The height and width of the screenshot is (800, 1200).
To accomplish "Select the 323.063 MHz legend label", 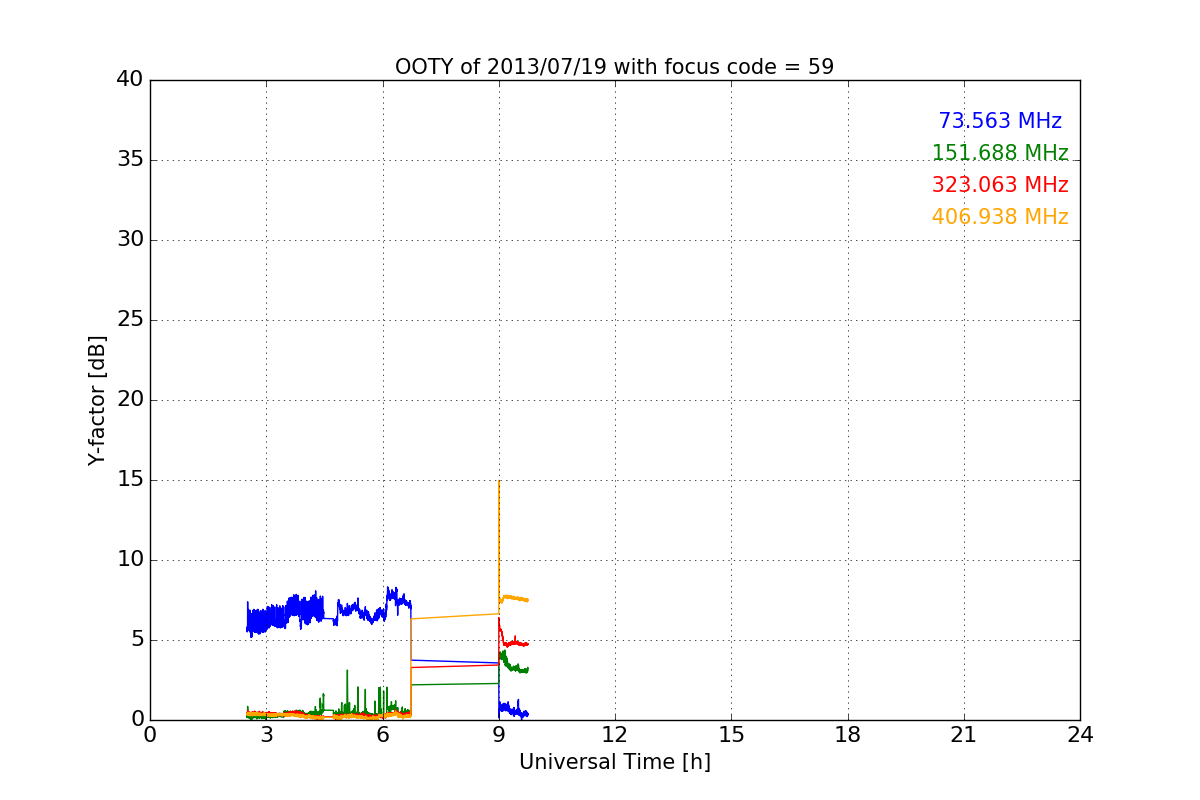I will pyautogui.click(x=1000, y=185).
